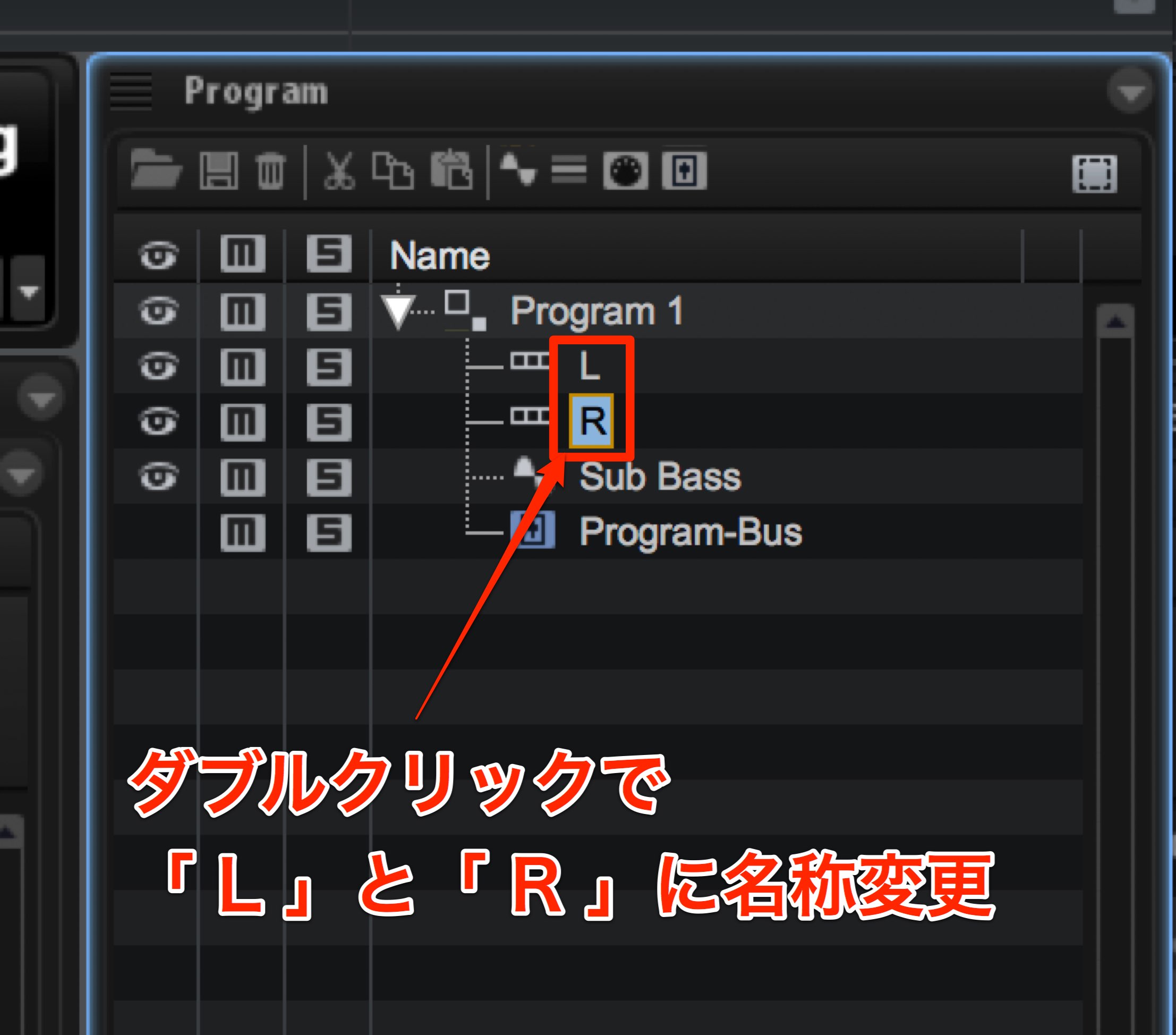Collapse the Program 1 tree triangle
This screenshot has width=1176, height=1035.
tap(398, 311)
